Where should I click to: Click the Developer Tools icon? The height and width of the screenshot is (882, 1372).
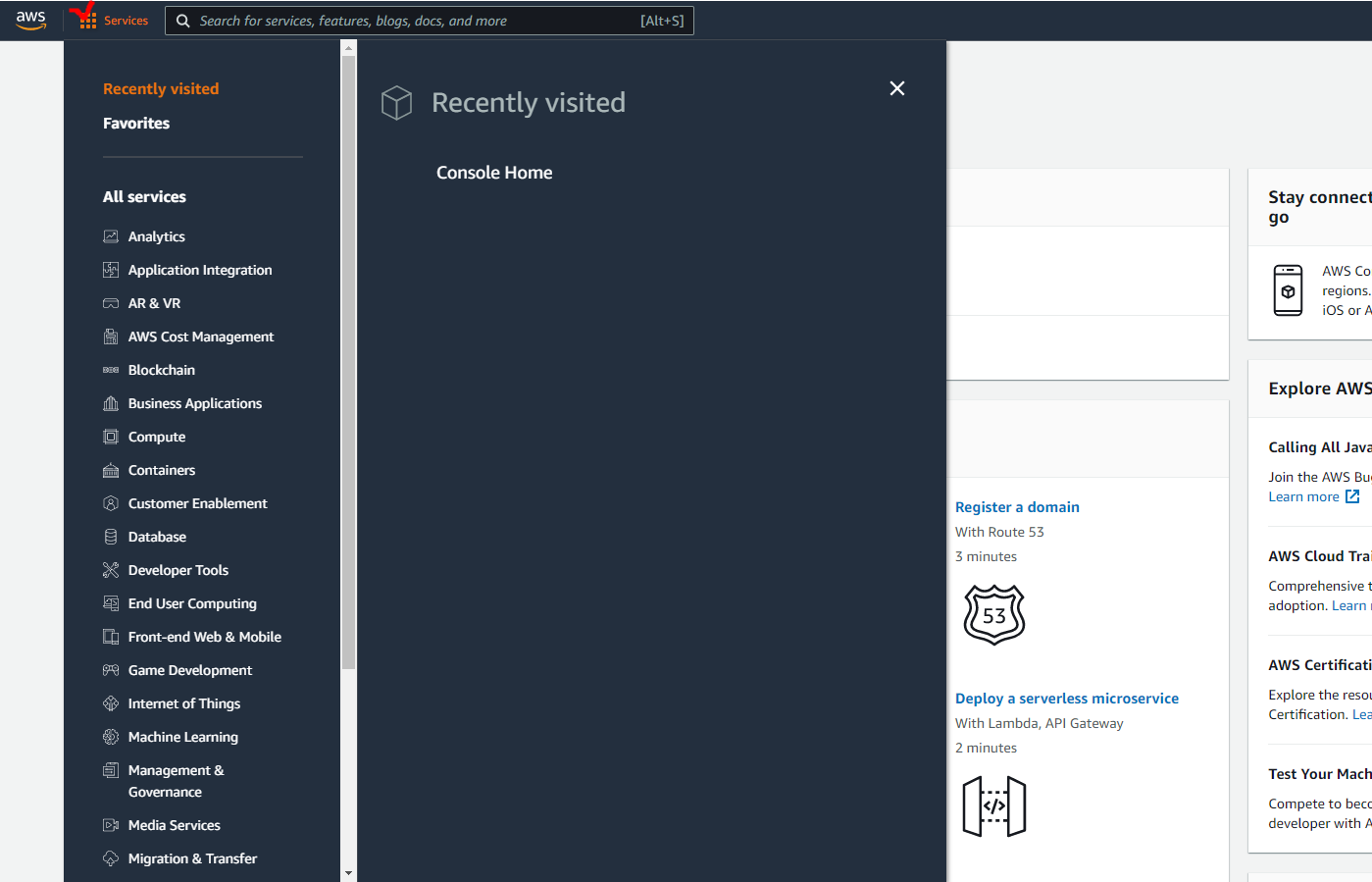coord(111,570)
